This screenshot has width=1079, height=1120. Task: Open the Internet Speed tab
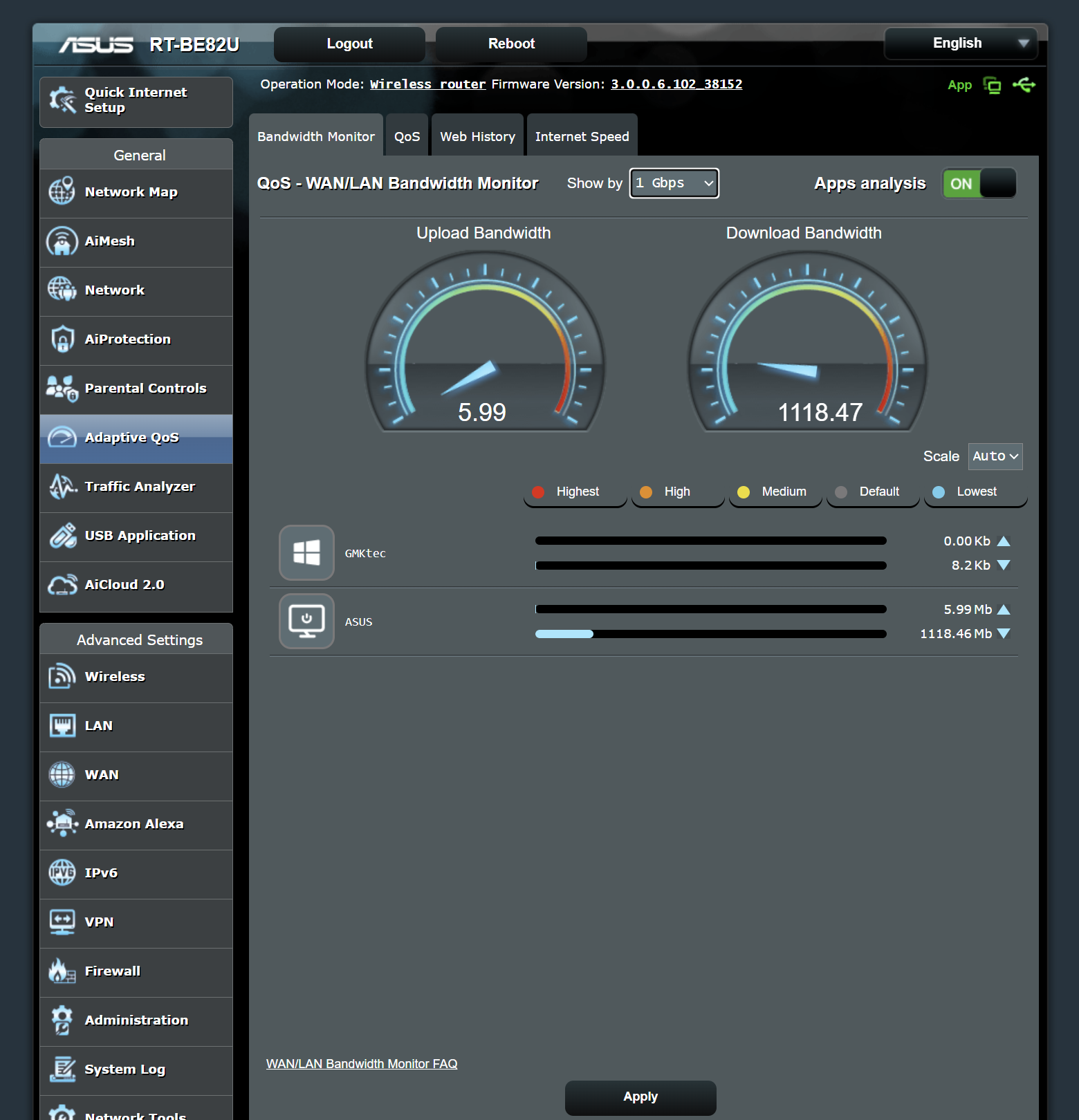[x=582, y=136]
